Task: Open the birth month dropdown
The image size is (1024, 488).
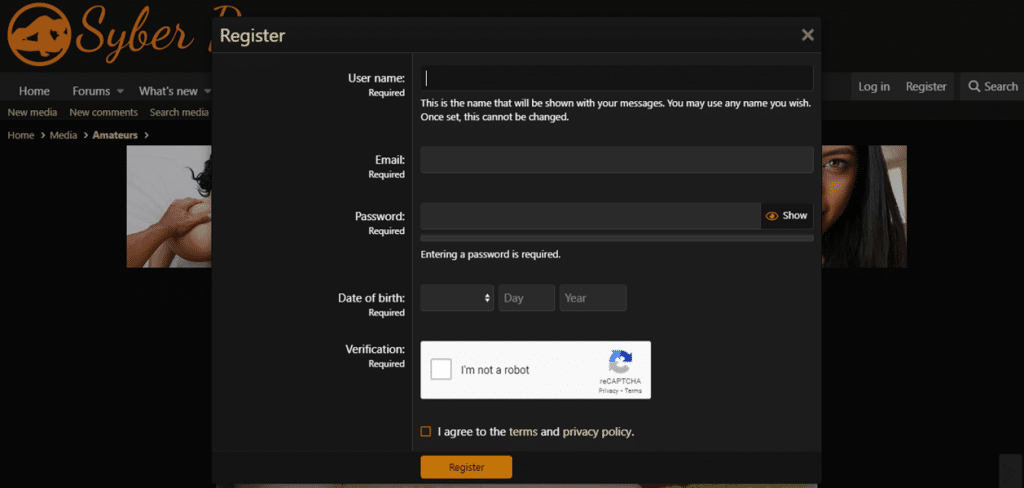Action: pos(457,298)
